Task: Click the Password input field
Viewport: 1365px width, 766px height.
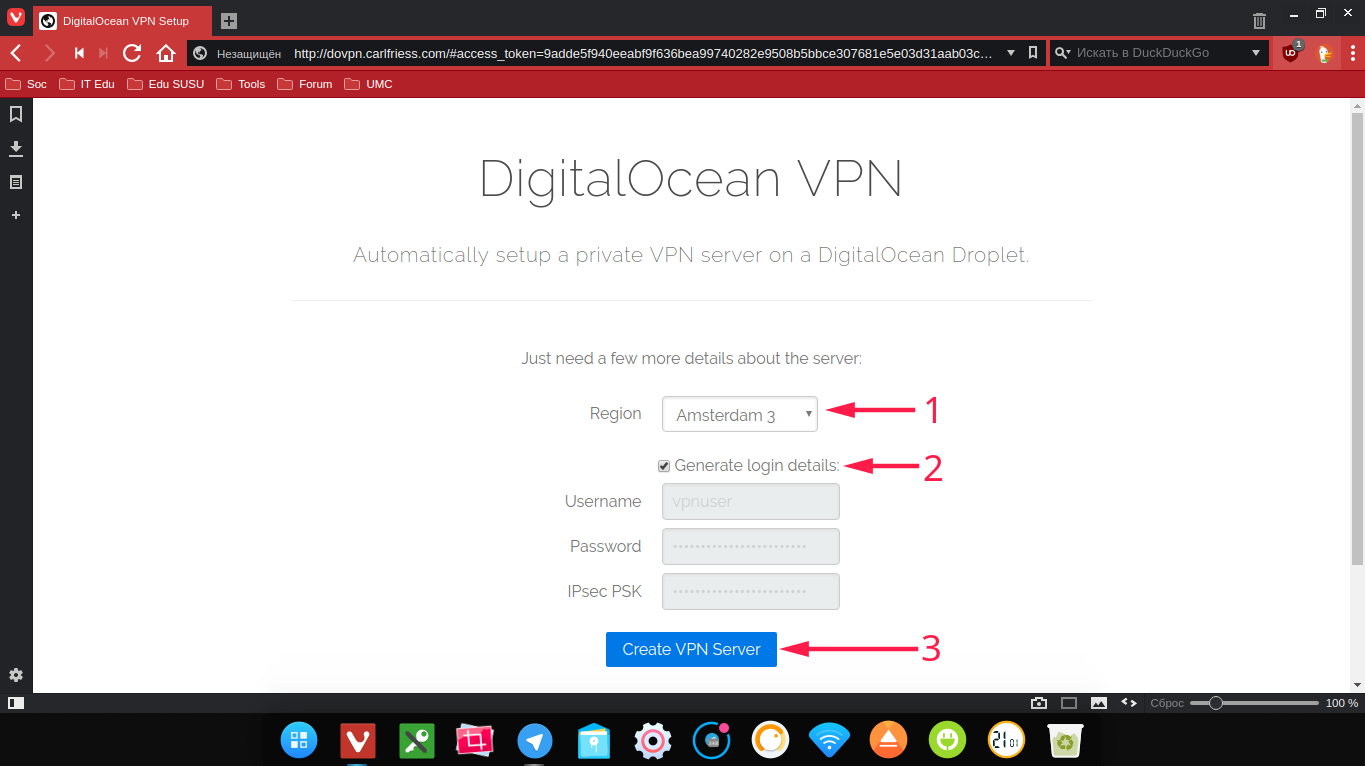Action: (x=751, y=547)
